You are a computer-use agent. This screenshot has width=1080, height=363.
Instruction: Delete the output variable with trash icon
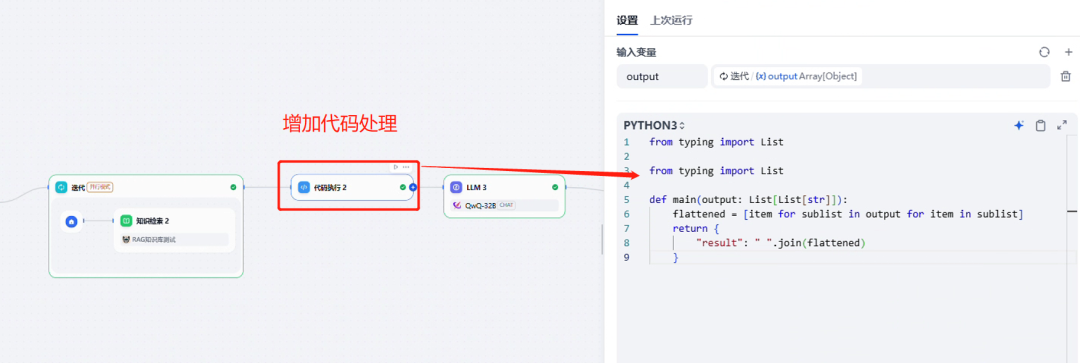[x=1066, y=76]
